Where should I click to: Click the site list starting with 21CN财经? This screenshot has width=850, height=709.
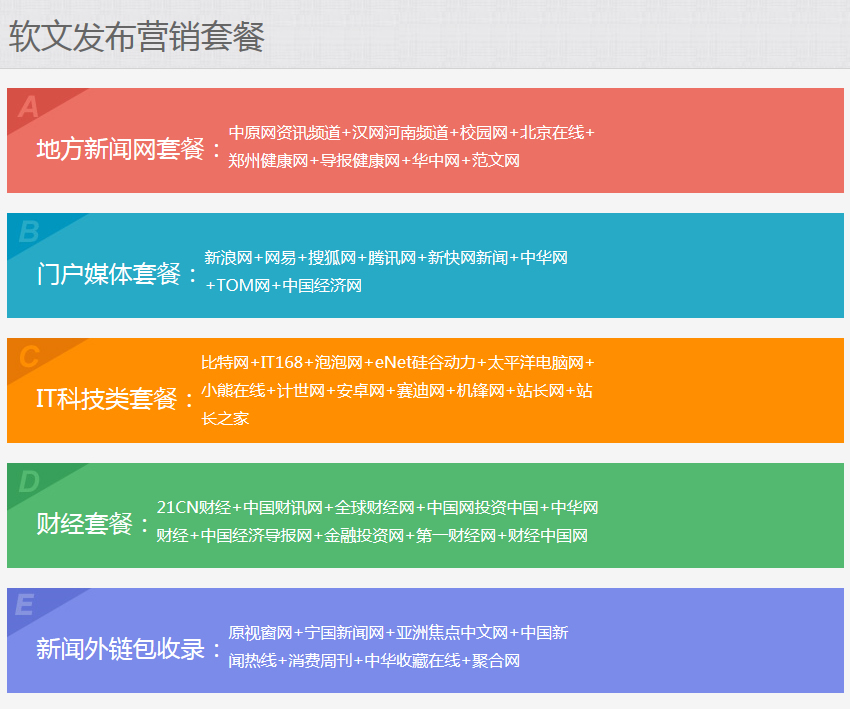(377, 521)
